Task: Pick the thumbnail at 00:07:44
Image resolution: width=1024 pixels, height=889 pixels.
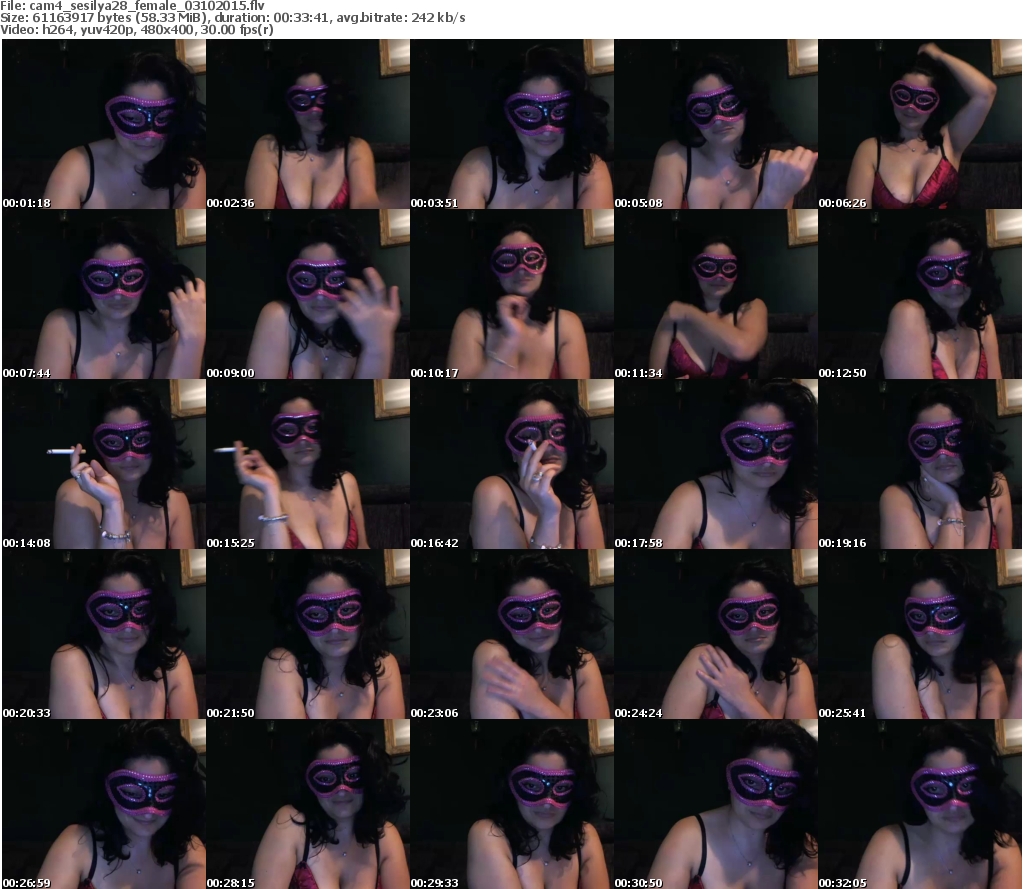Action: 104,294
